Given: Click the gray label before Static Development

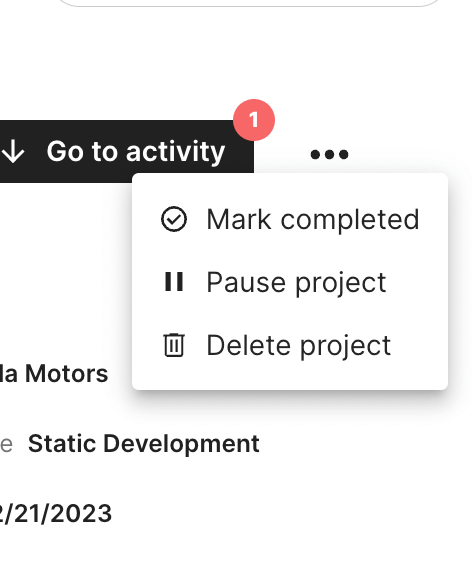Looking at the screenshot, I should (7, 445).
